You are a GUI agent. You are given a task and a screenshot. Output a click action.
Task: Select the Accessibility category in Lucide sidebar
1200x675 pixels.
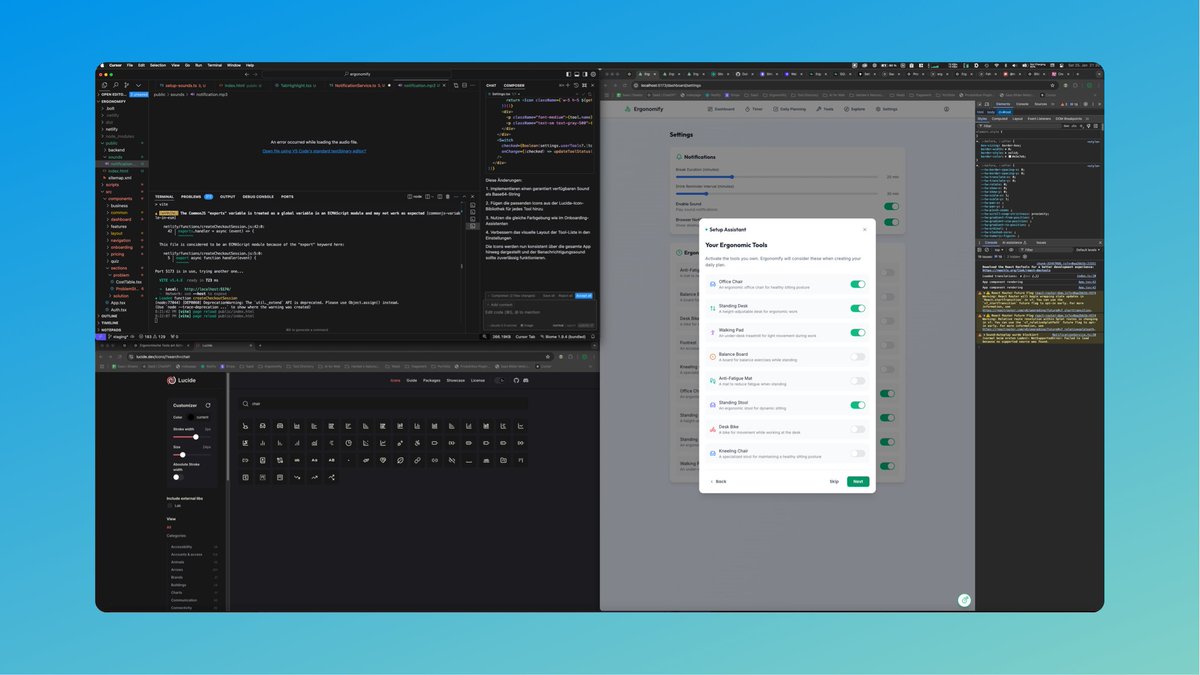click(x=181, y=547)
